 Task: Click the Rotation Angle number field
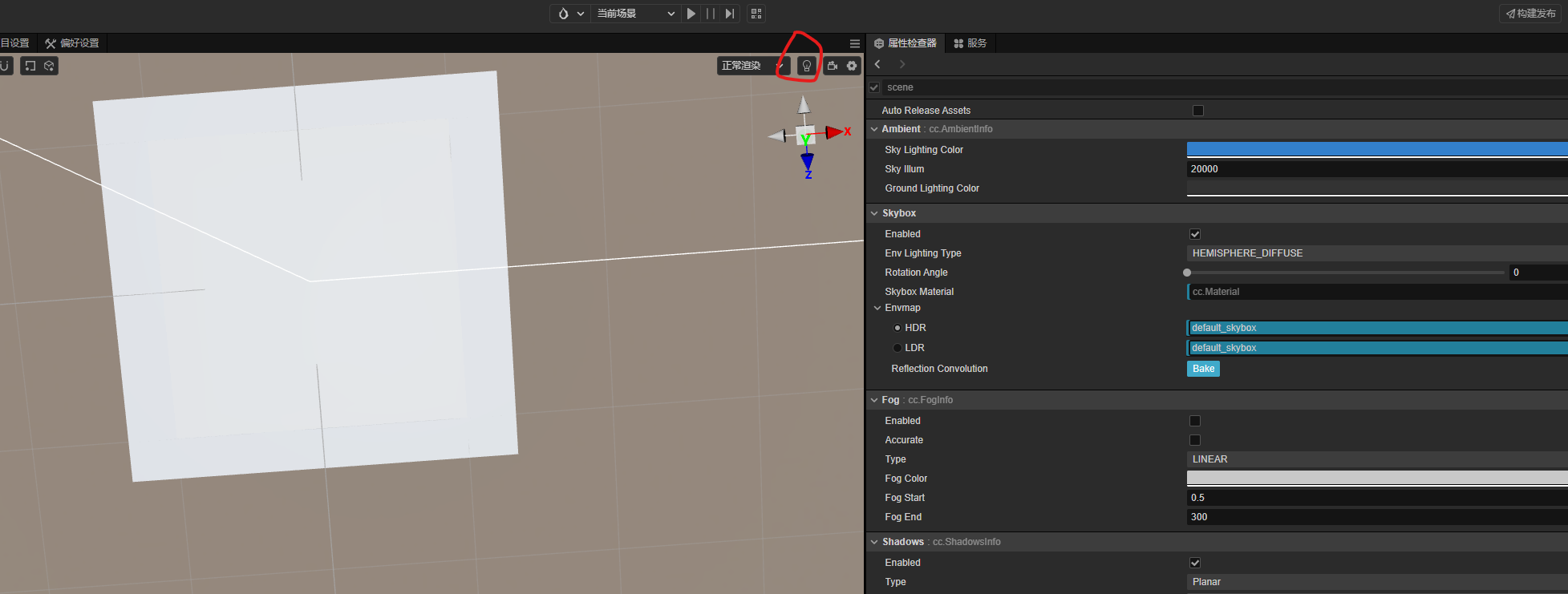coord(1538,273)
